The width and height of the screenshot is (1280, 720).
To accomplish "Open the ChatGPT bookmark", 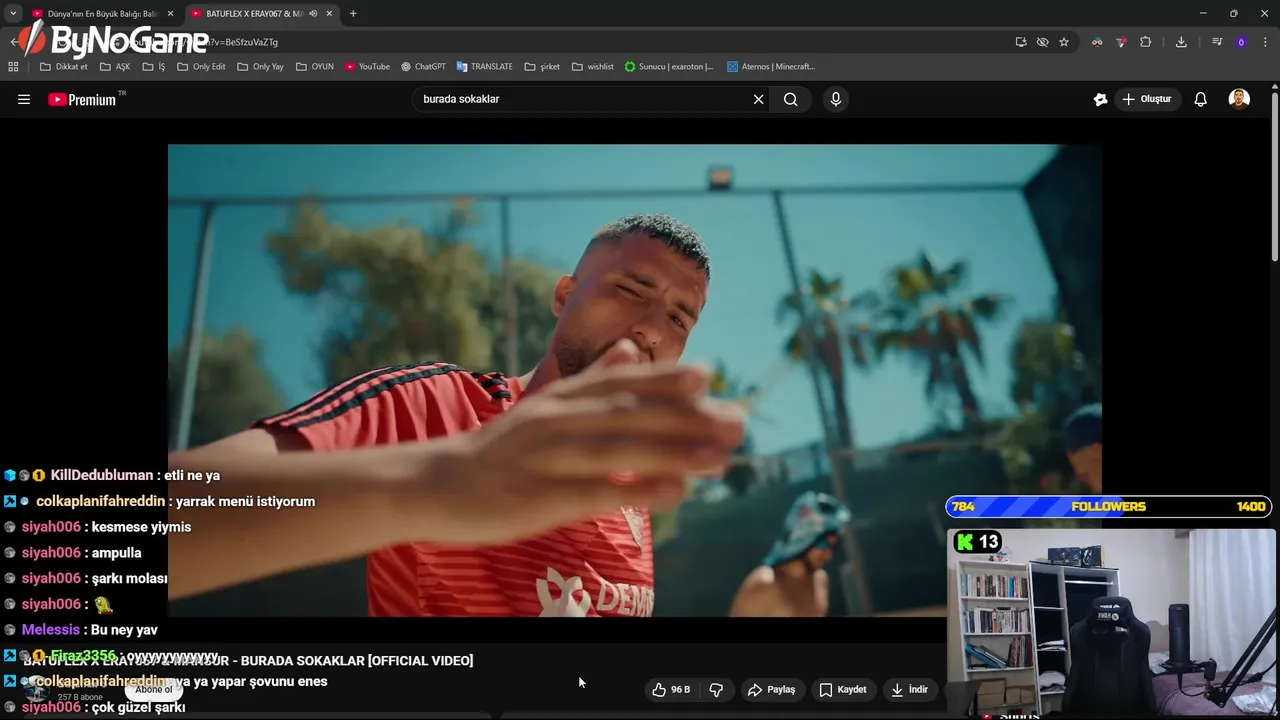I will tap(424, 67).
